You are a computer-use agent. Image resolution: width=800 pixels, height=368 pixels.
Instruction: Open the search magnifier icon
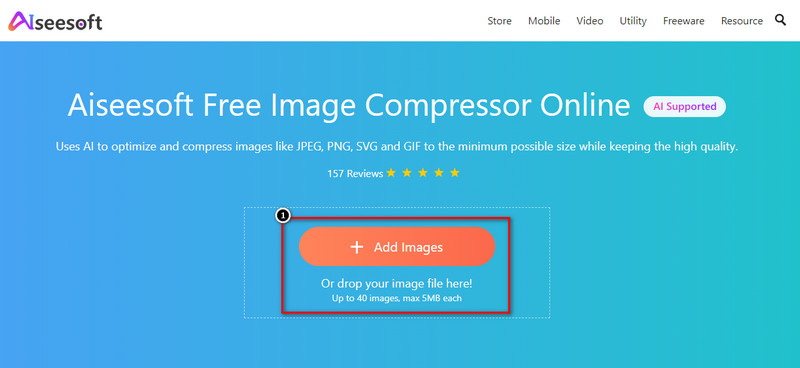point(780,20)
